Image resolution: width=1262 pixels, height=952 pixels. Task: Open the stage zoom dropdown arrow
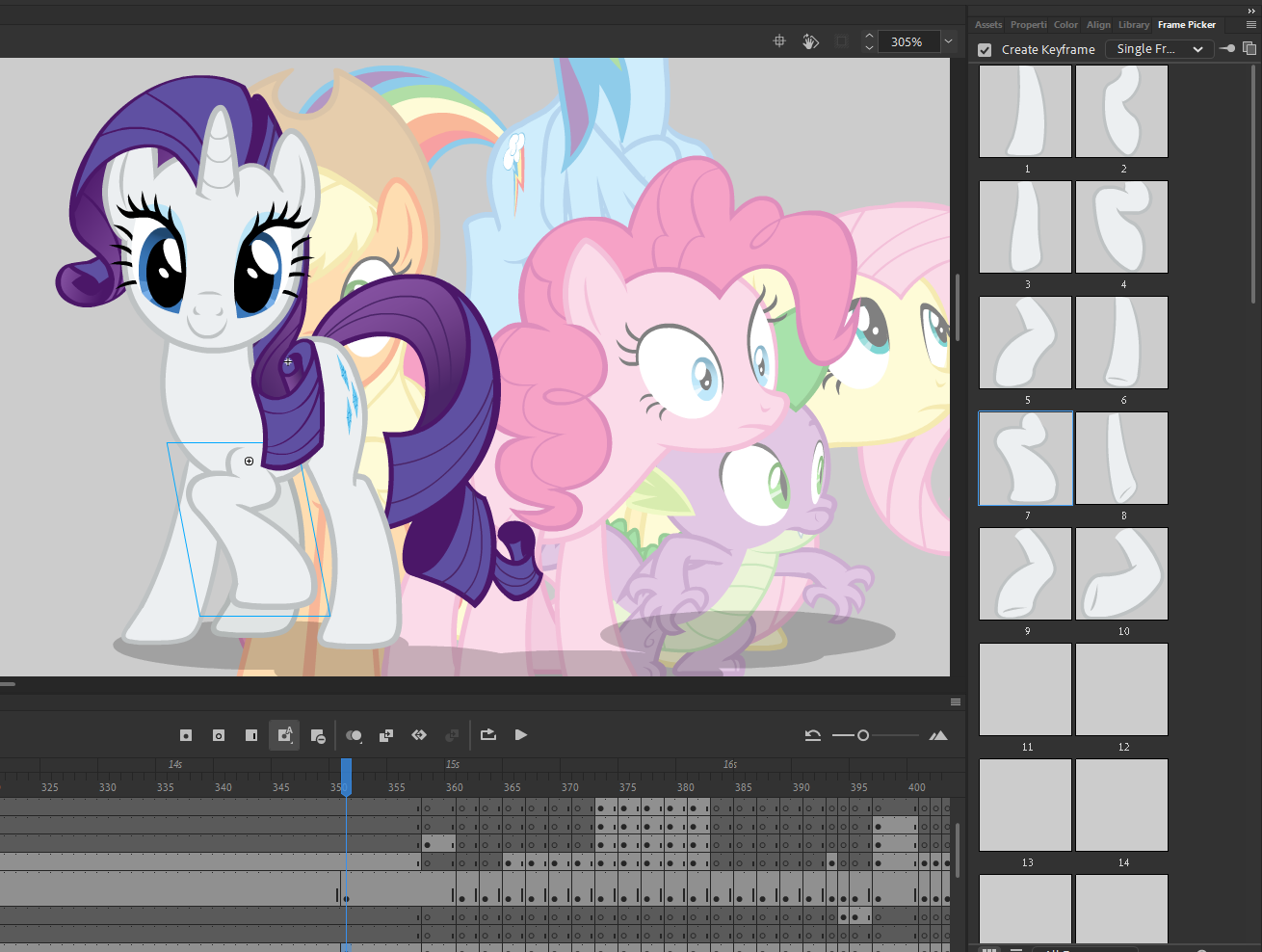(948, 41)
